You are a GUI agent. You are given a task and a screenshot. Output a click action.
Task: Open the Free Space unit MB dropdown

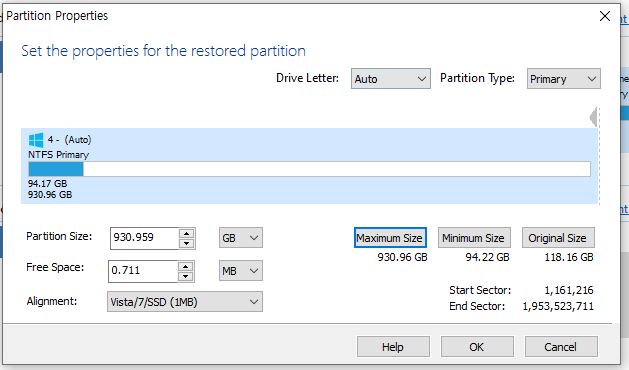tap(241, 271)
